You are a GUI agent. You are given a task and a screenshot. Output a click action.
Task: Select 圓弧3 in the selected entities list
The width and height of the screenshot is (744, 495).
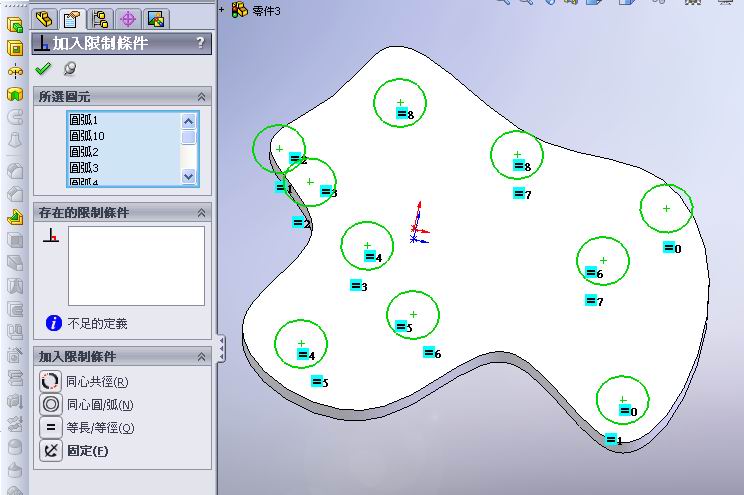coord(84,167)
